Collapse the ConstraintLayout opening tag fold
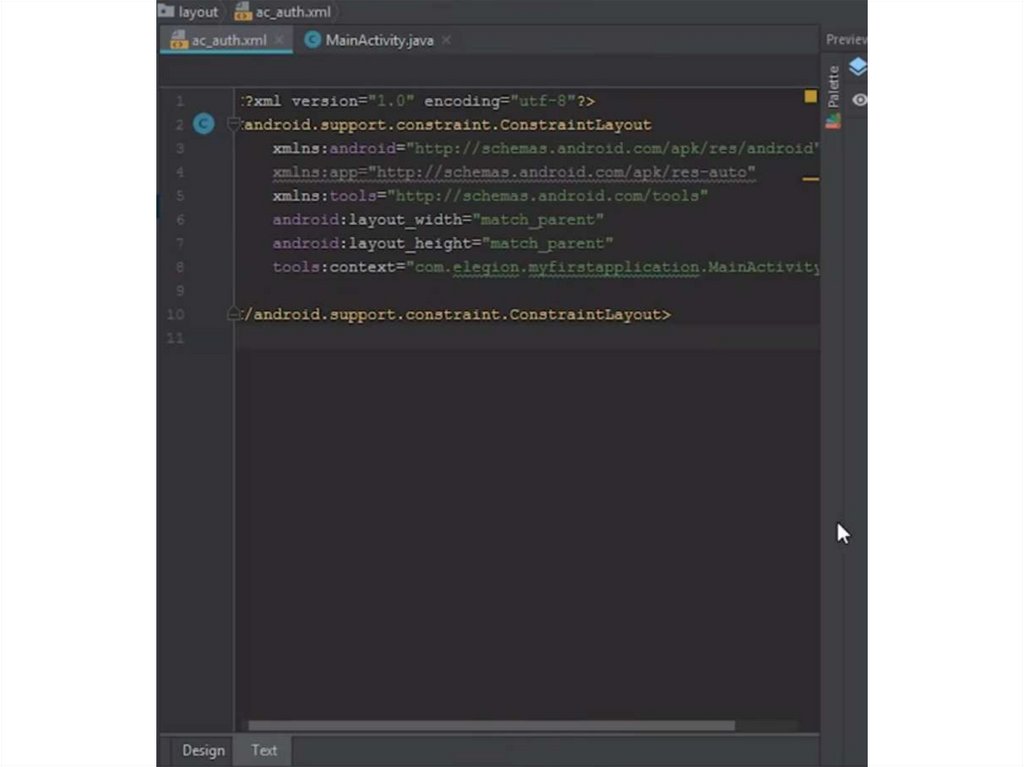 [232, 124]
